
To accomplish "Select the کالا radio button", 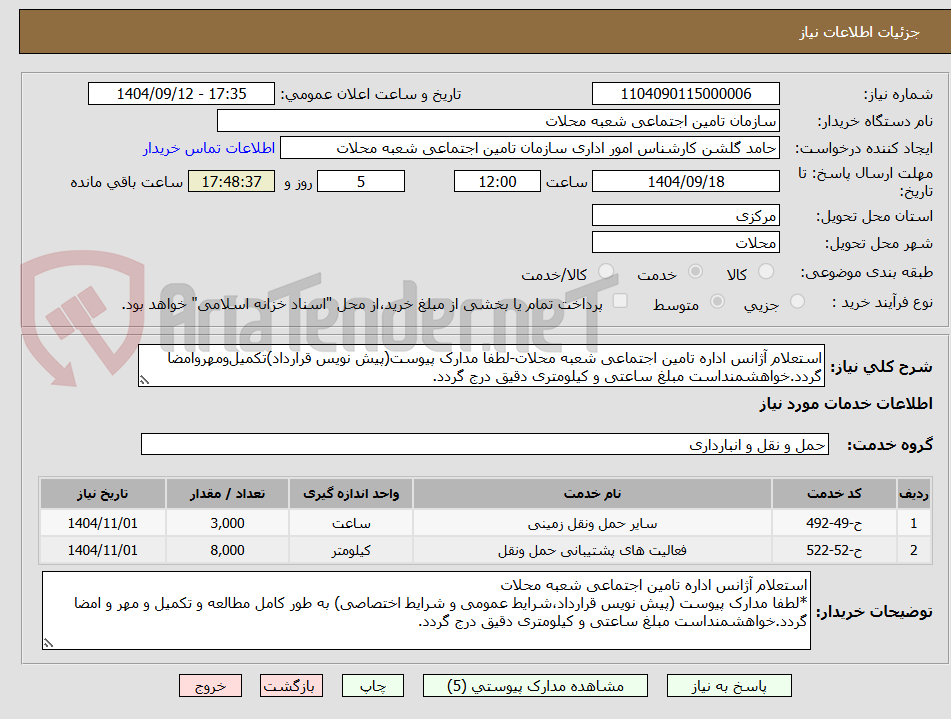I will click(x=766, y=271).
